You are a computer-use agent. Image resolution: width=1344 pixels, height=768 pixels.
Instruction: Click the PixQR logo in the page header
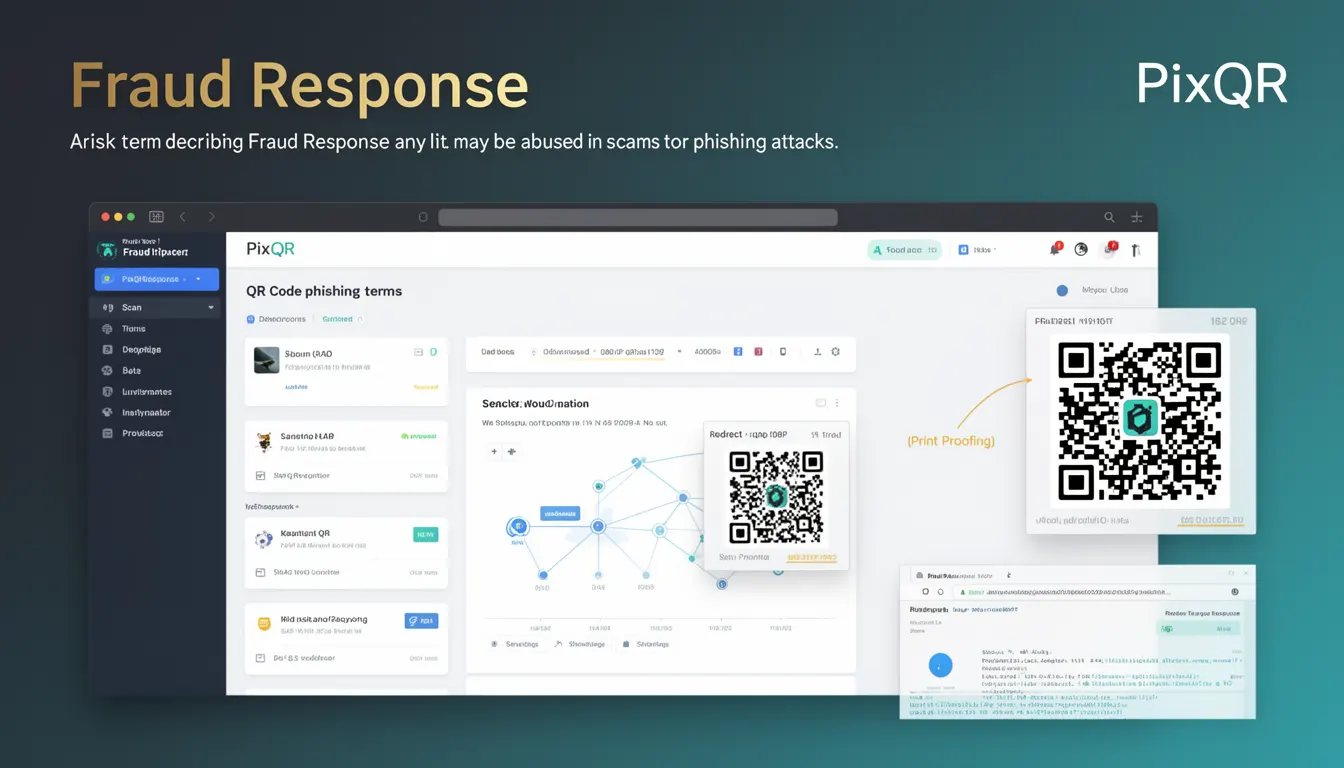270,249
